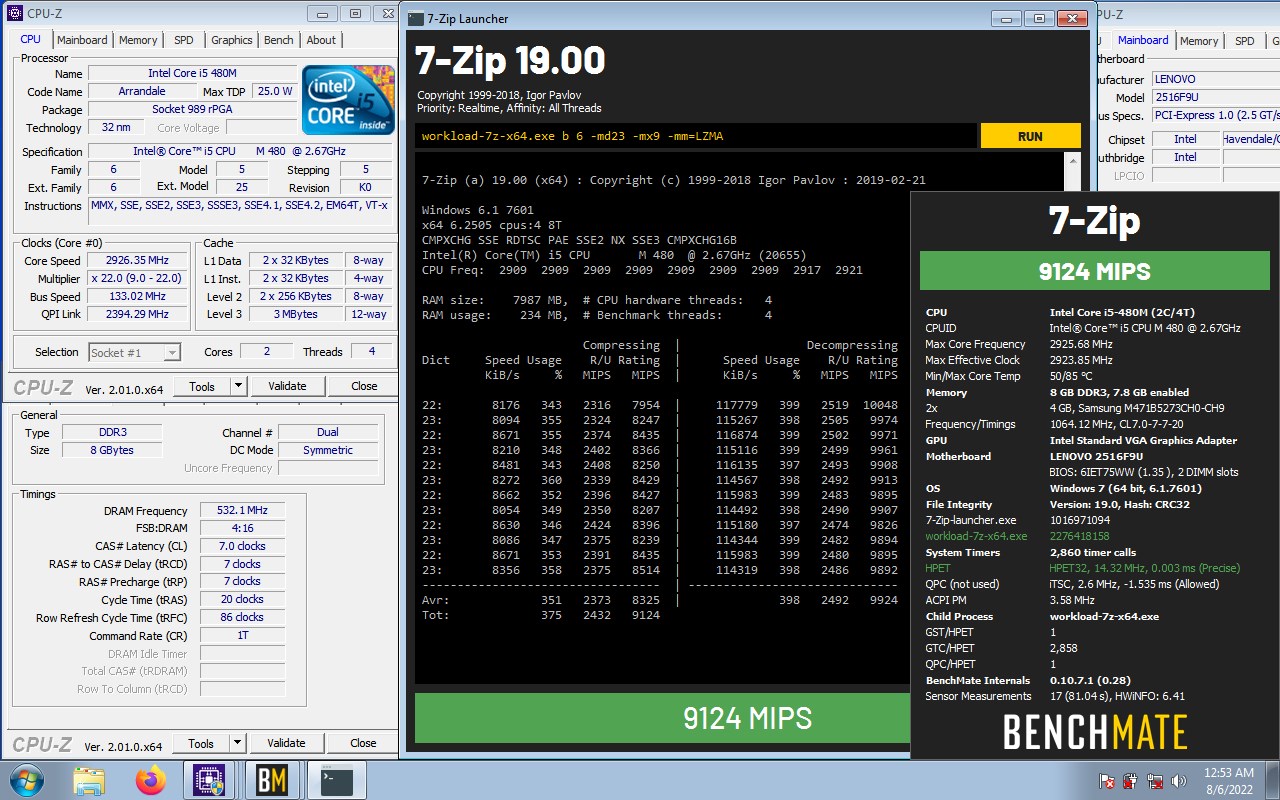Click the Multiplier value x 22.0 (9.0 - 22.0)
1280x800 pixels.
coord(136,278)
